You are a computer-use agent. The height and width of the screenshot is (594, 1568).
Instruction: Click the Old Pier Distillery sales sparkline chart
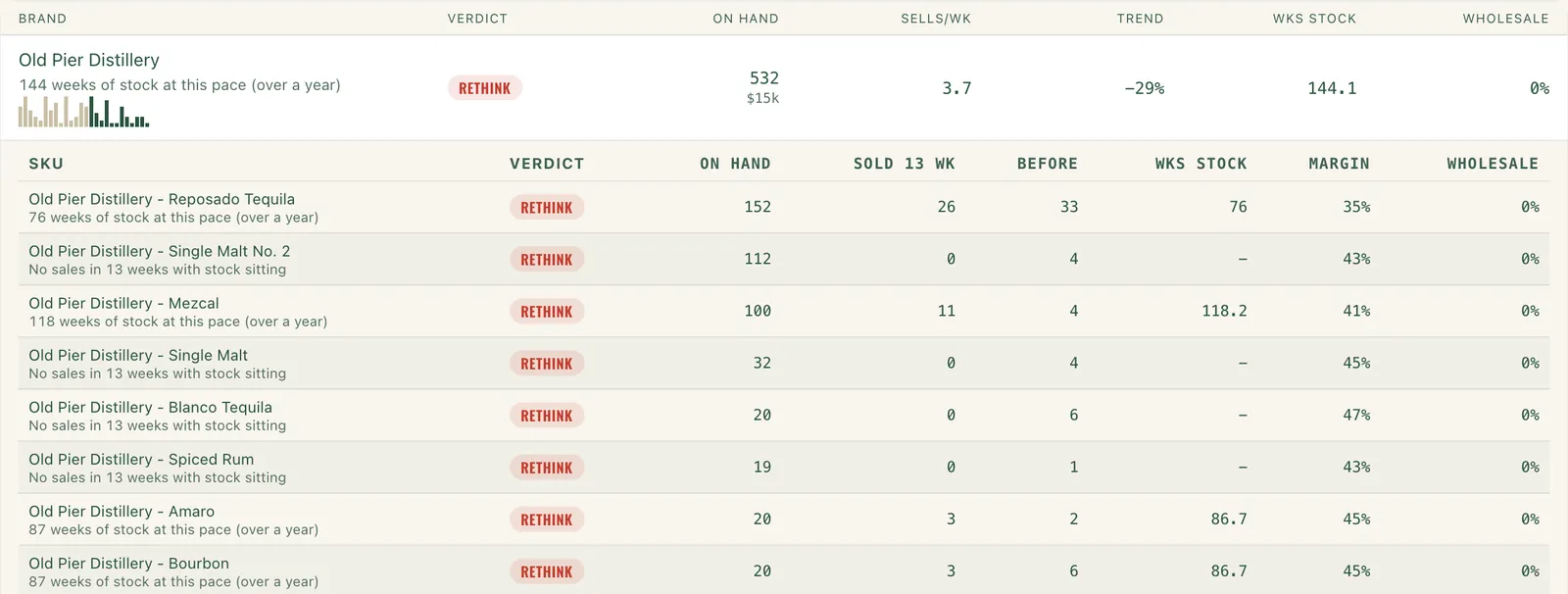84,112
